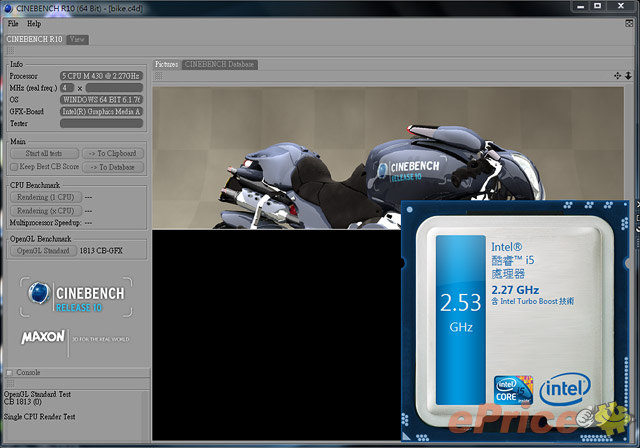
Task: Switch to the View tab
Action: [77, 39]
